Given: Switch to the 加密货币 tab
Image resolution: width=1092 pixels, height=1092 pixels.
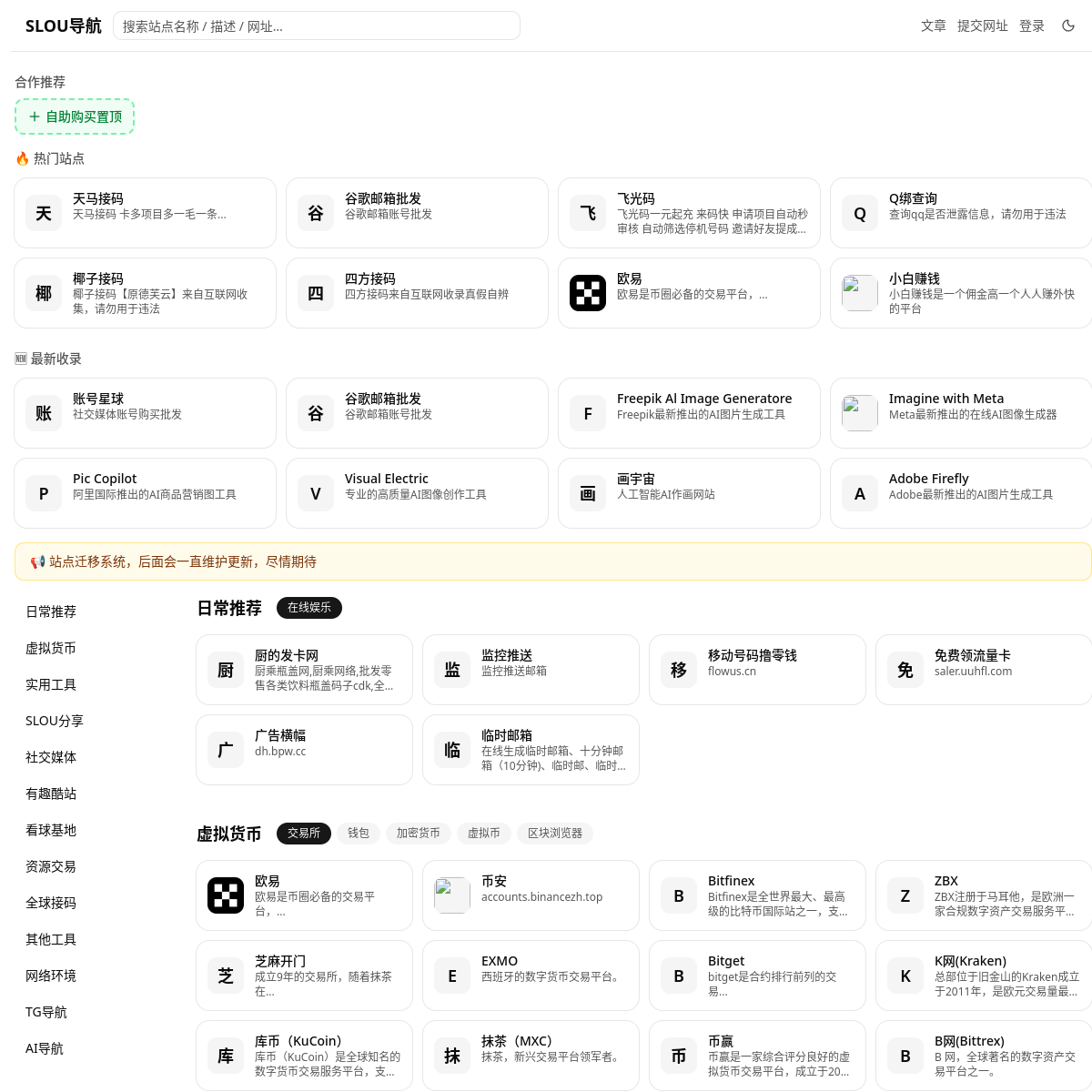Looking at the screenshot, I should pos(418,833).
